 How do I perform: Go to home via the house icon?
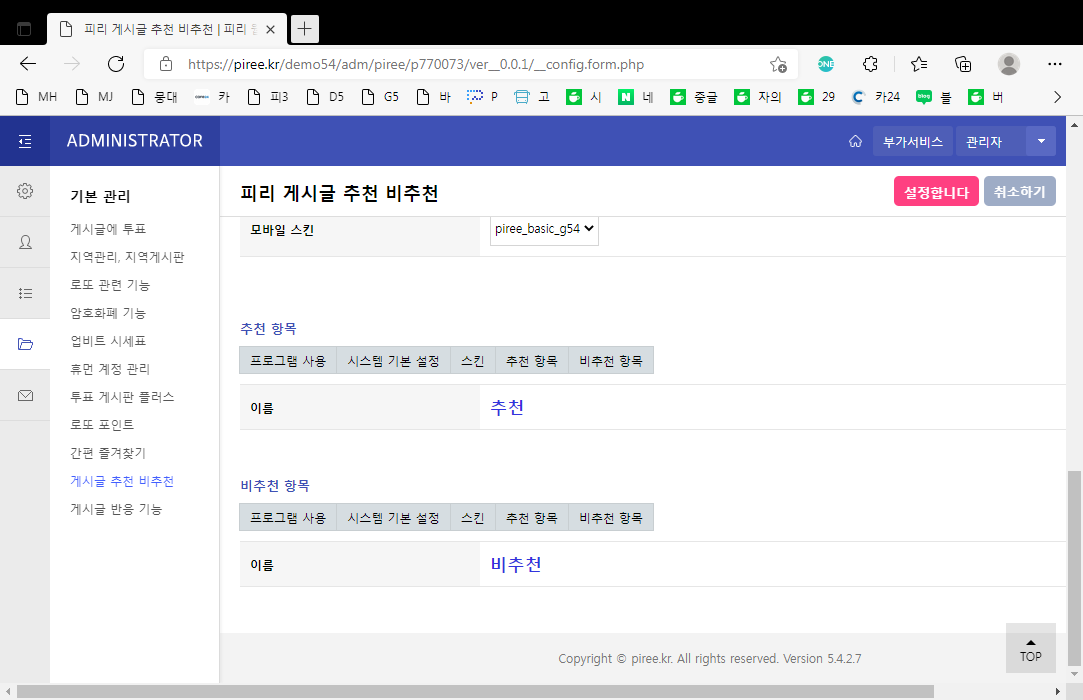click(x=855, y=142)
